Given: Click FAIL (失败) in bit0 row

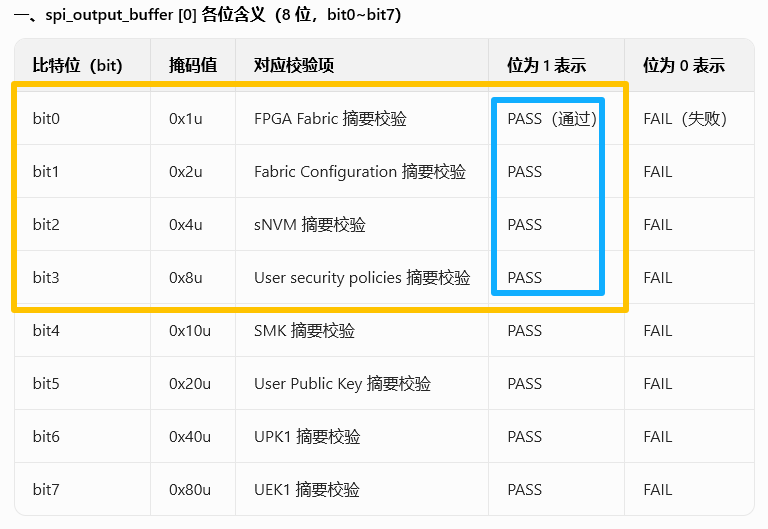Looking at the screenshot, I should tap(685, 119).
